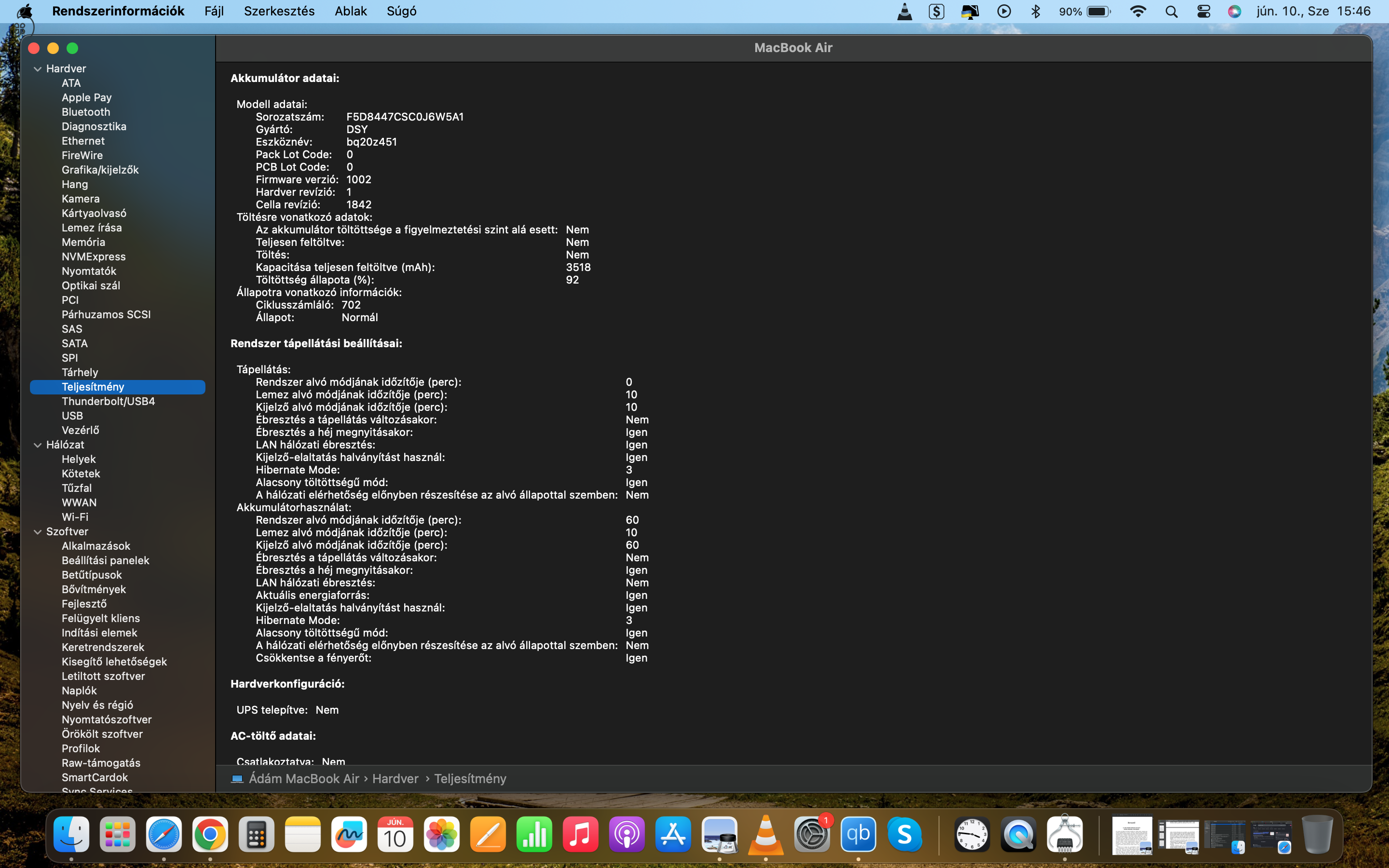Screen dimensions: 1389x868
Task: Open the Szerkesztés menu
Action: (279, 12)
